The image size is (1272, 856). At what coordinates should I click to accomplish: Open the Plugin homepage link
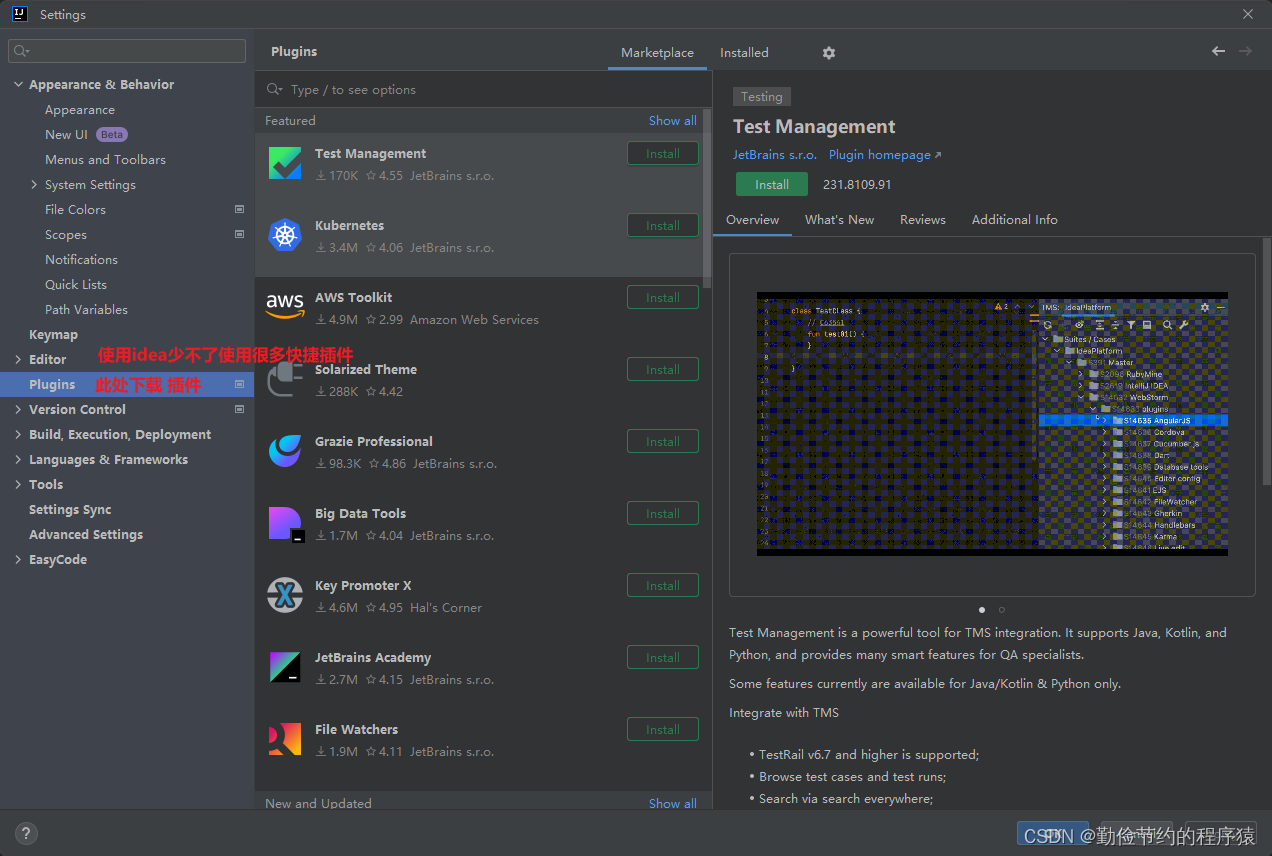[x=884, y=155]
